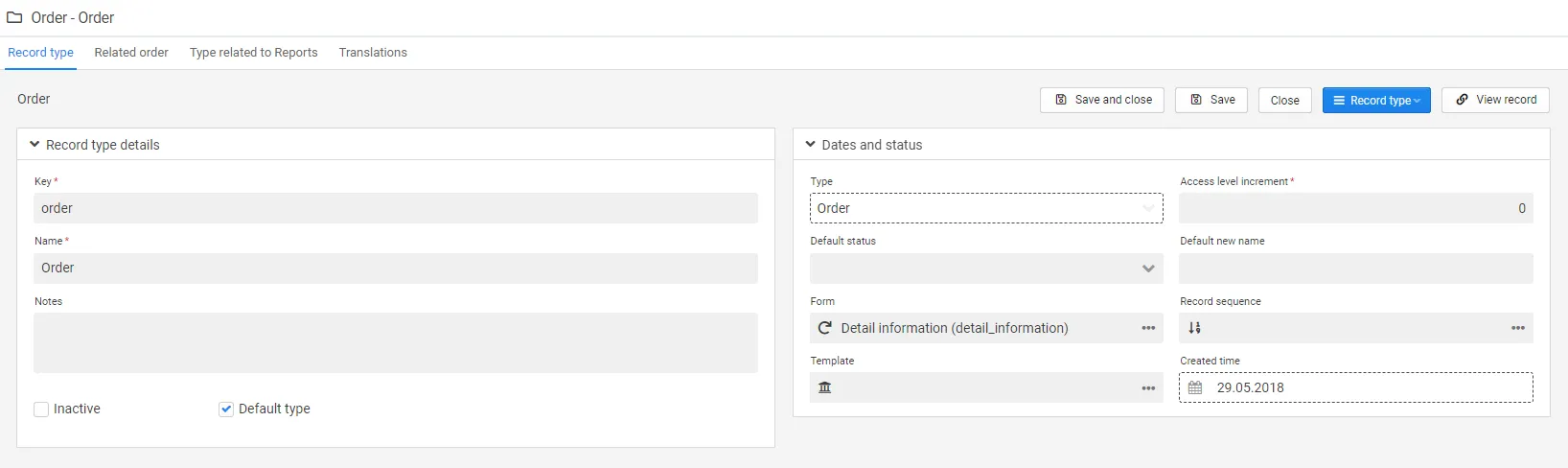The height and width of the screenshot is (468, 1568).
Task: Open the Template field ellipsis menu
Action: (1148, 388)
